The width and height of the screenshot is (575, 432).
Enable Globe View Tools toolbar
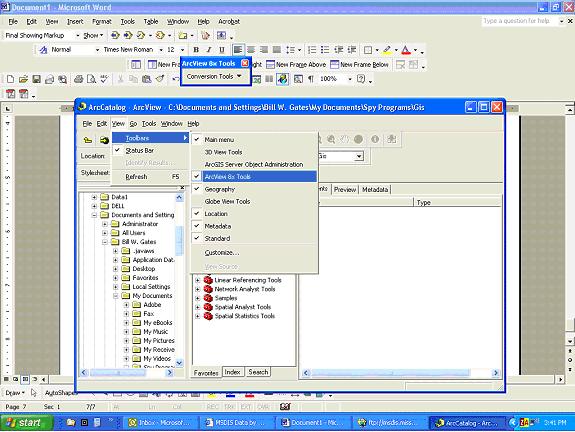254,201
